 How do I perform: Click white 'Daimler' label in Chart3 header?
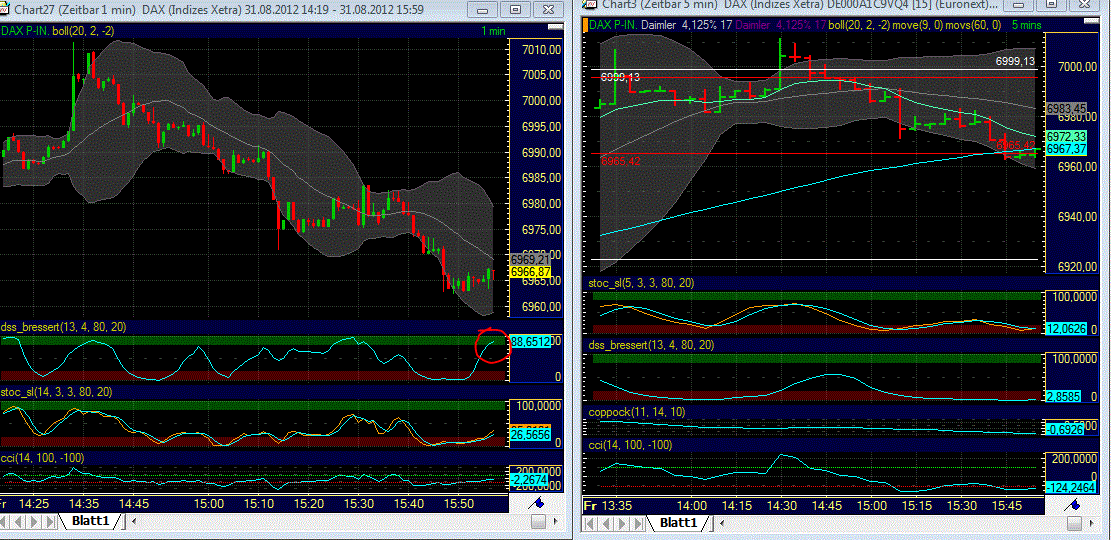(x=660, y=25)
